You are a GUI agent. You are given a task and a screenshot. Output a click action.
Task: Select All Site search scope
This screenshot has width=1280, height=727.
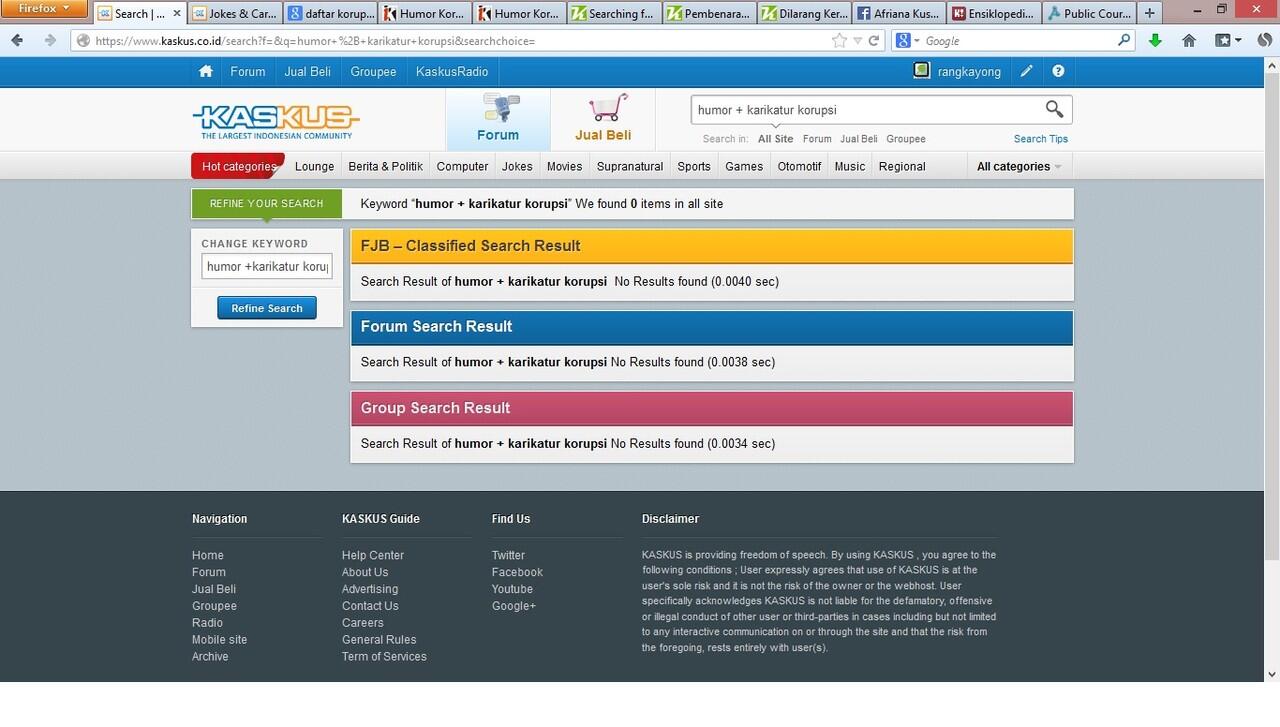click(775, 139)
